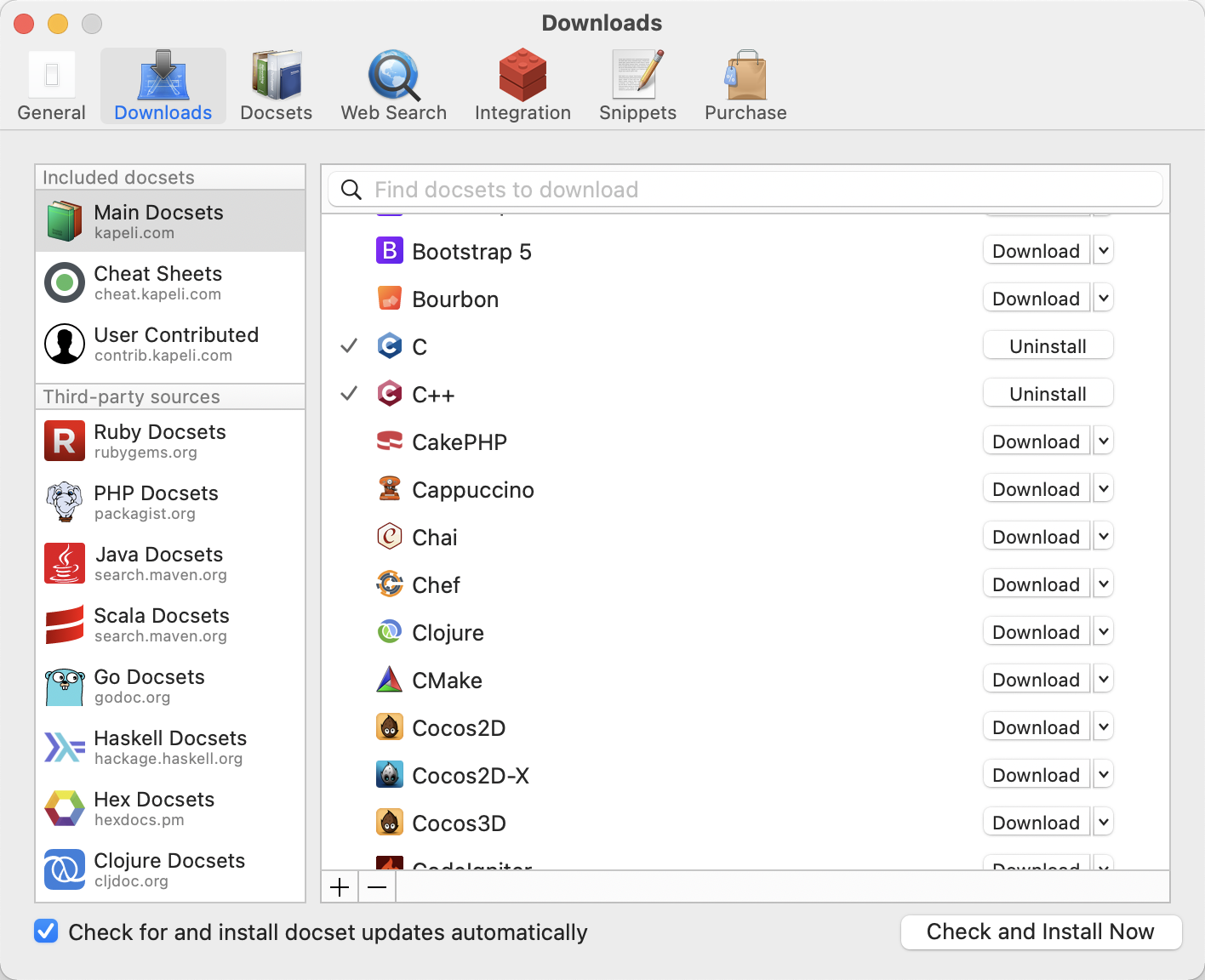Download the Cocos2D-X docset
This screenshot has width=1205, height=980.
[1037, 775]
